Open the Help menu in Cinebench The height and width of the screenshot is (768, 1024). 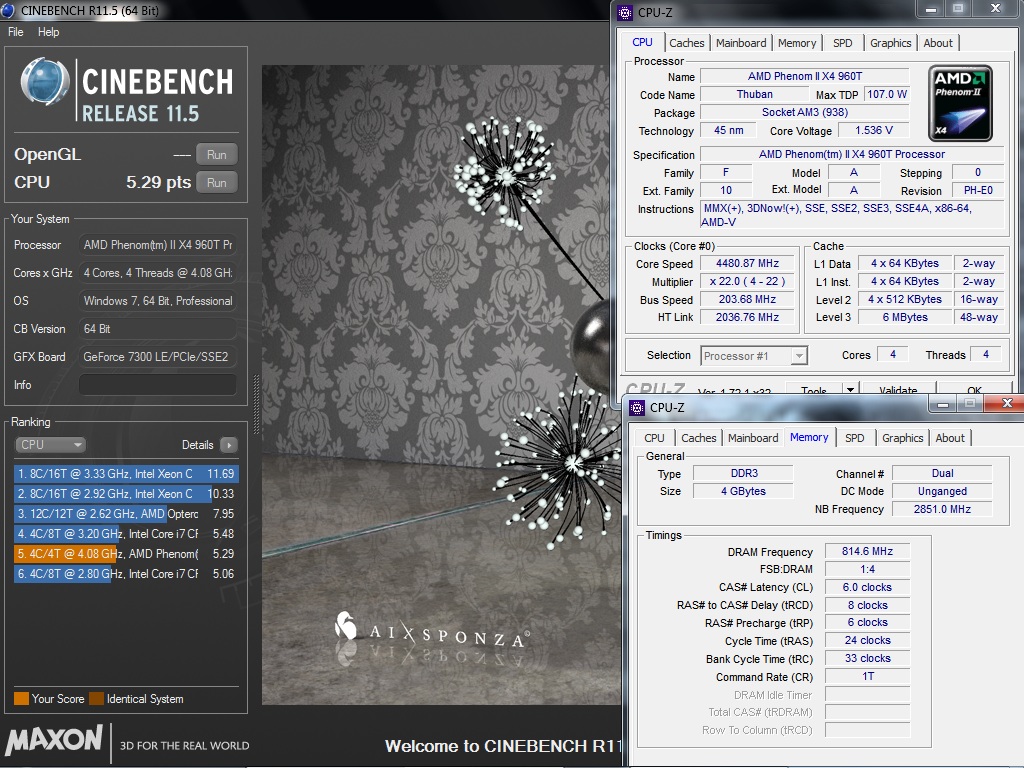[48, 31]
